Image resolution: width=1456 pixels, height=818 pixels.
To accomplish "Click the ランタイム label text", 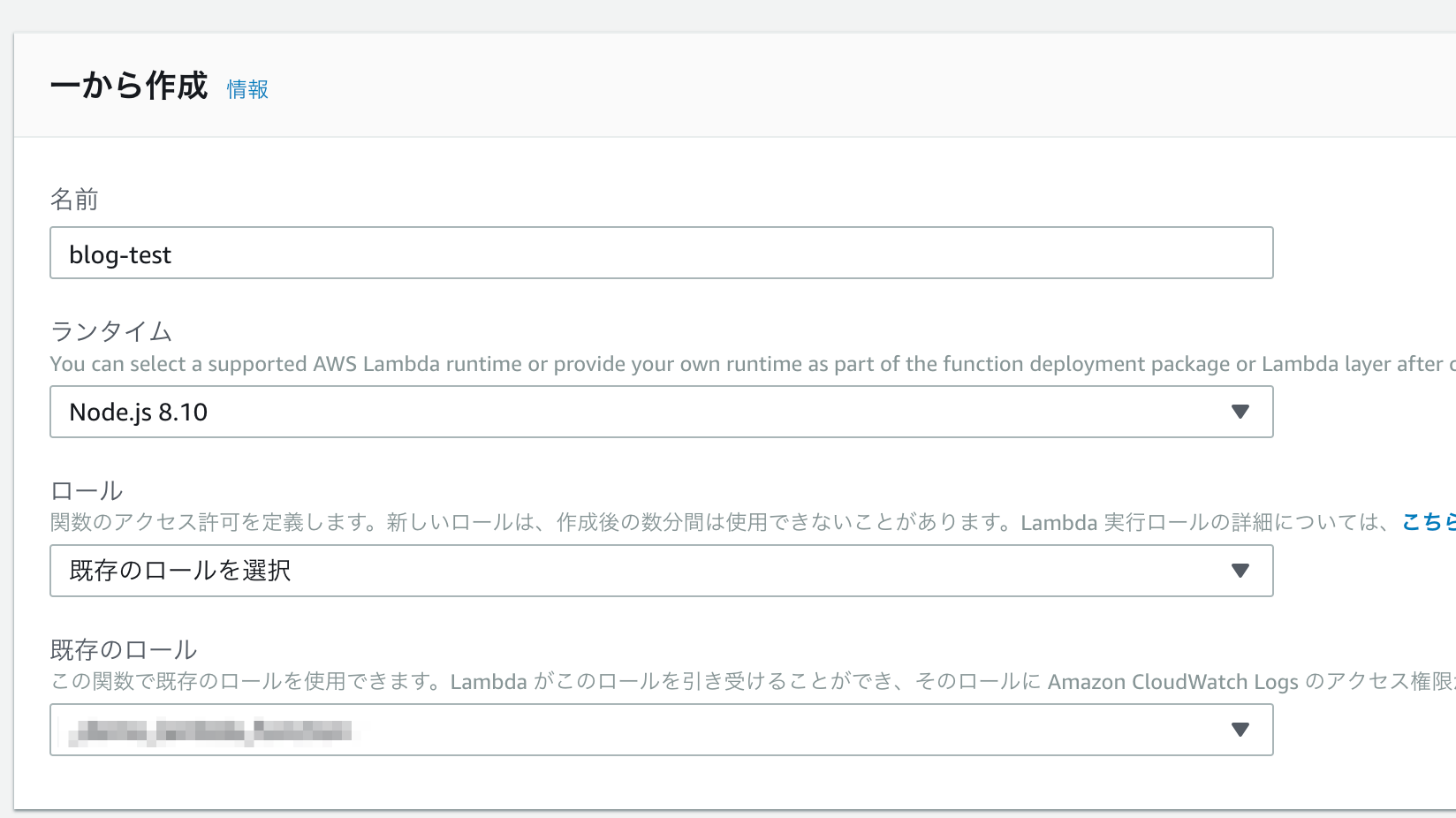I will point(110,331).
